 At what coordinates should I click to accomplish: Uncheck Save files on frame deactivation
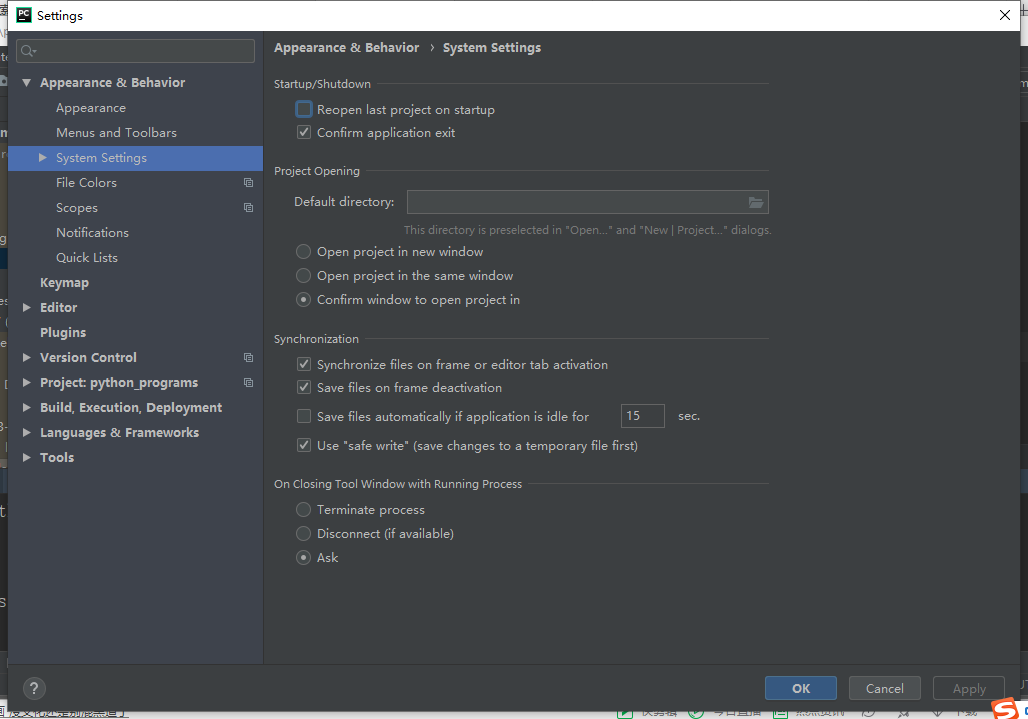[x=304, y=387]
